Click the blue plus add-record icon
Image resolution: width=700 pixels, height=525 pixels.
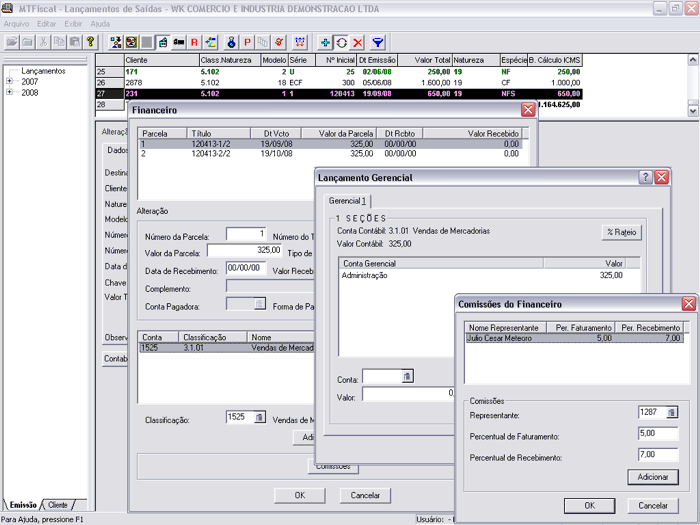(325, 42)
